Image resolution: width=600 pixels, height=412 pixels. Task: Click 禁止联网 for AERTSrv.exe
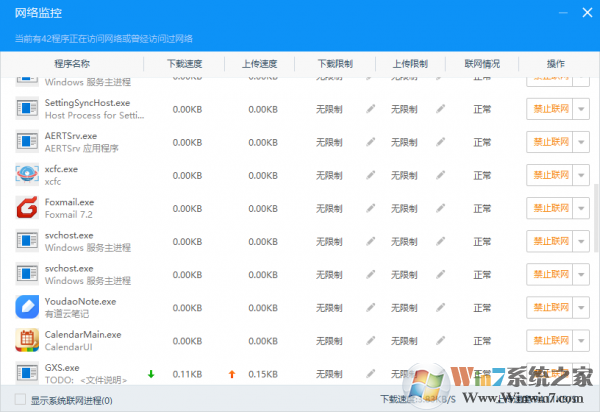[550, 142]
